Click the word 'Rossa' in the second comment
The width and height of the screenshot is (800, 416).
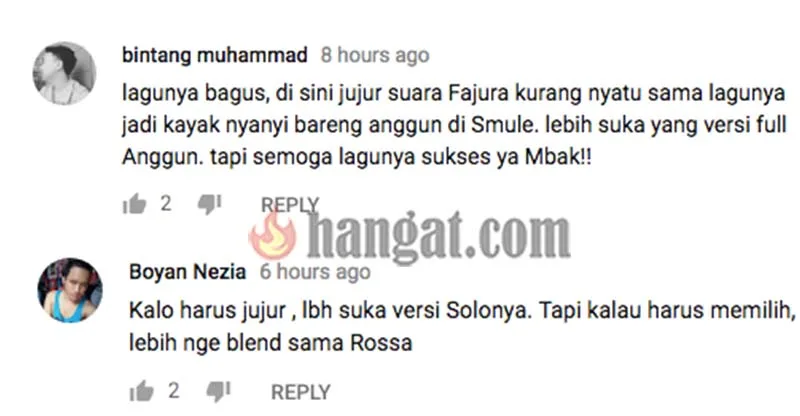tap(381, 342)
